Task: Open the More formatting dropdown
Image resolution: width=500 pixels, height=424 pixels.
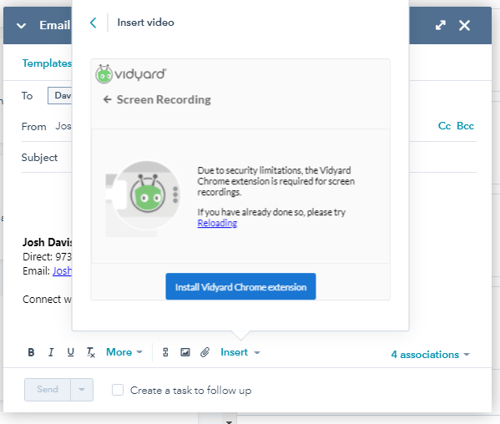Action: click(124, 352)
